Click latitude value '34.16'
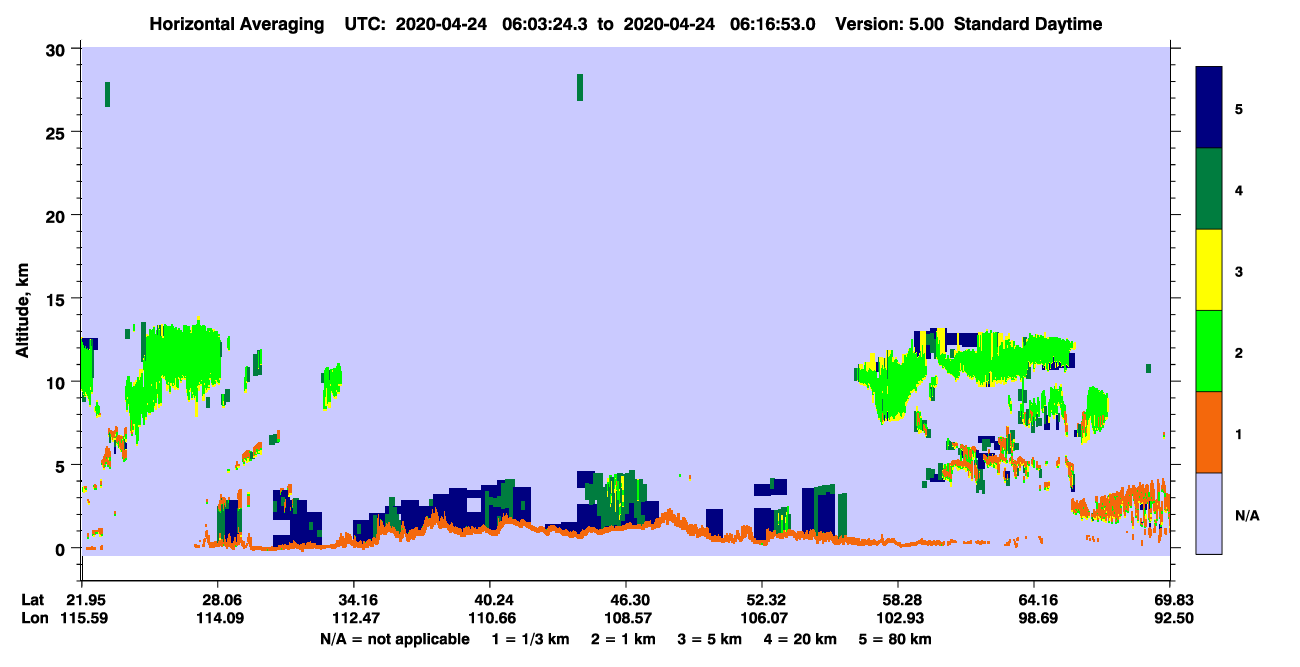This screenshot has width=1300, height=667. [353, 600]
